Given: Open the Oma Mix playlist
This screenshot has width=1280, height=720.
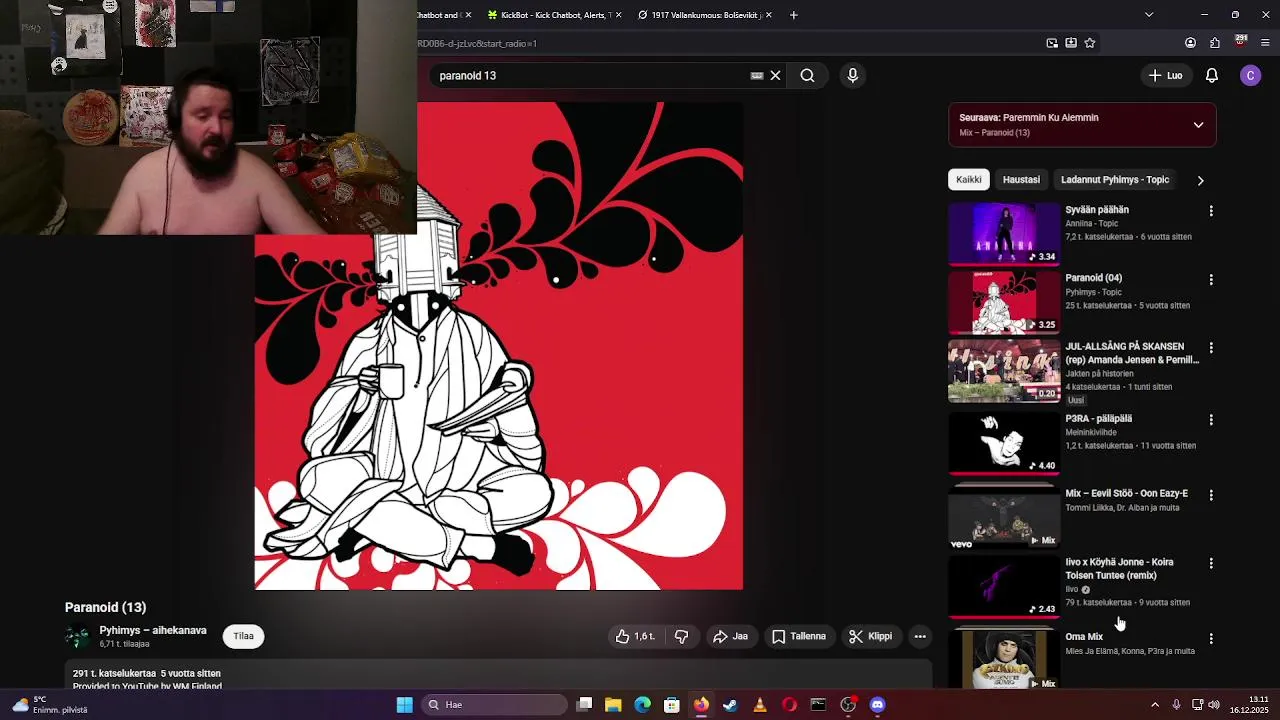Looking at the screenshot, I should [x=1084, y=637].
